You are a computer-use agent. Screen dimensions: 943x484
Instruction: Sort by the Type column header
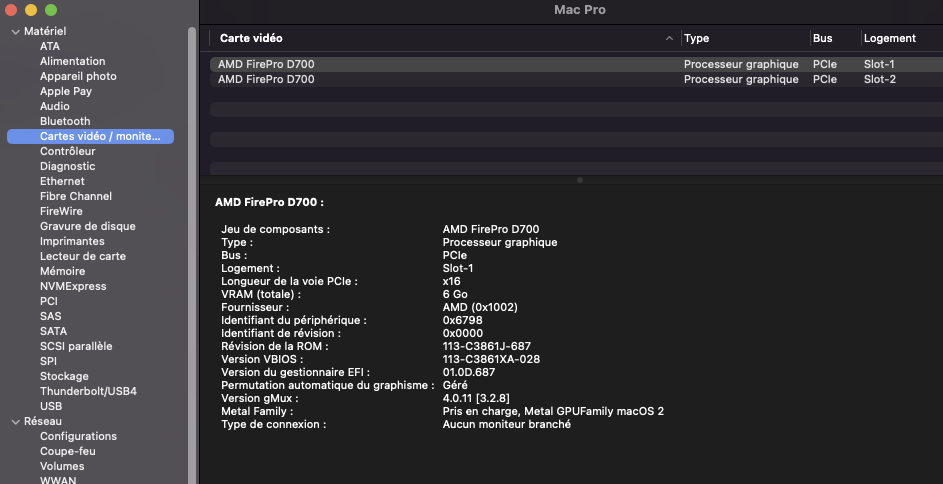click(x=697, y=38)
